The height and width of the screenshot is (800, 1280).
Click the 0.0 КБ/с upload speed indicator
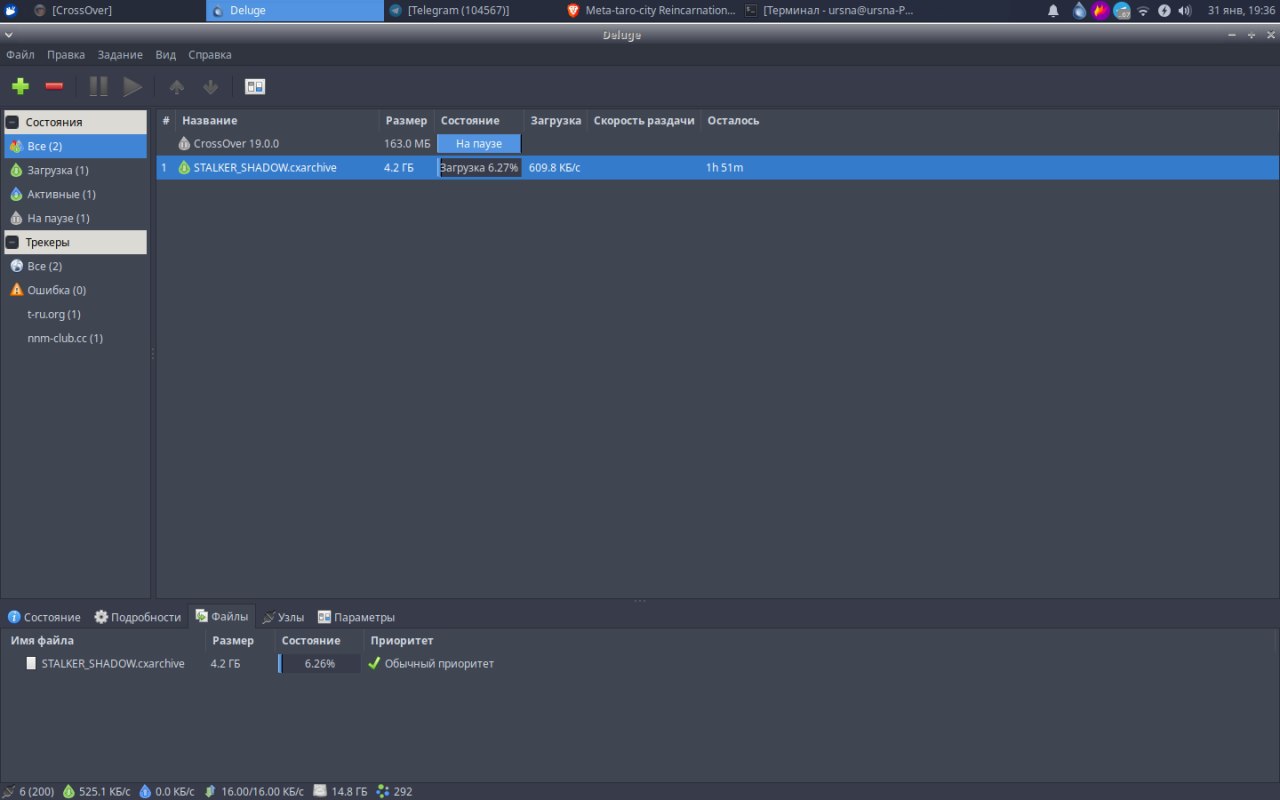click(x=166, y=791)
